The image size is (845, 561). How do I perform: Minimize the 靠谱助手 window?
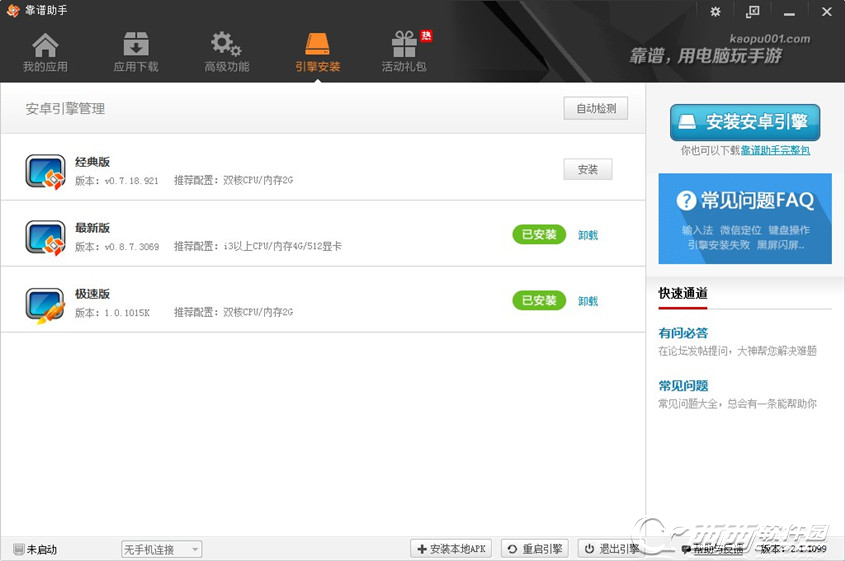(789, 12)
